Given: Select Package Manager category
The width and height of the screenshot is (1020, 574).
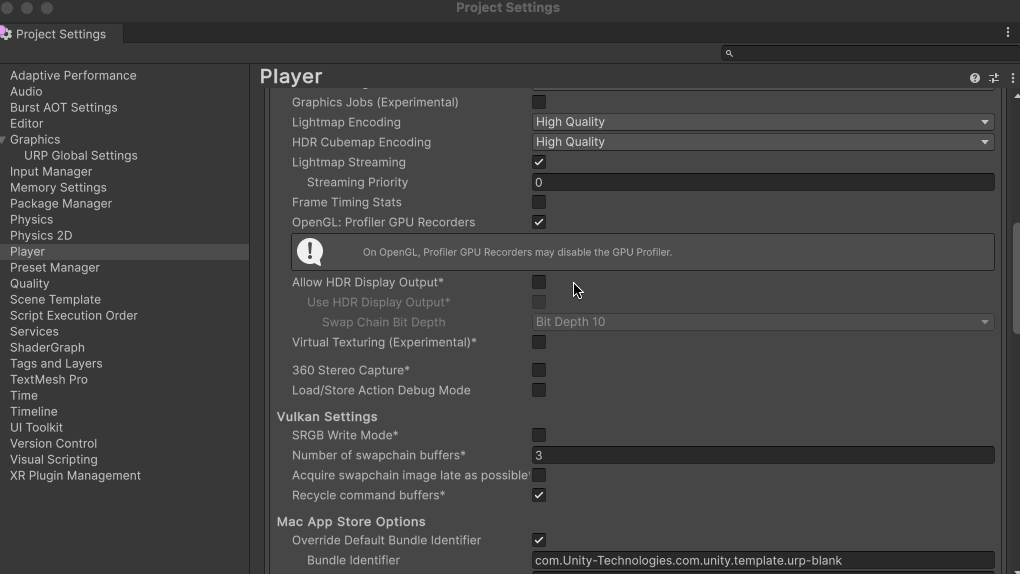Looking at the screenshot, I should point(60,204).
